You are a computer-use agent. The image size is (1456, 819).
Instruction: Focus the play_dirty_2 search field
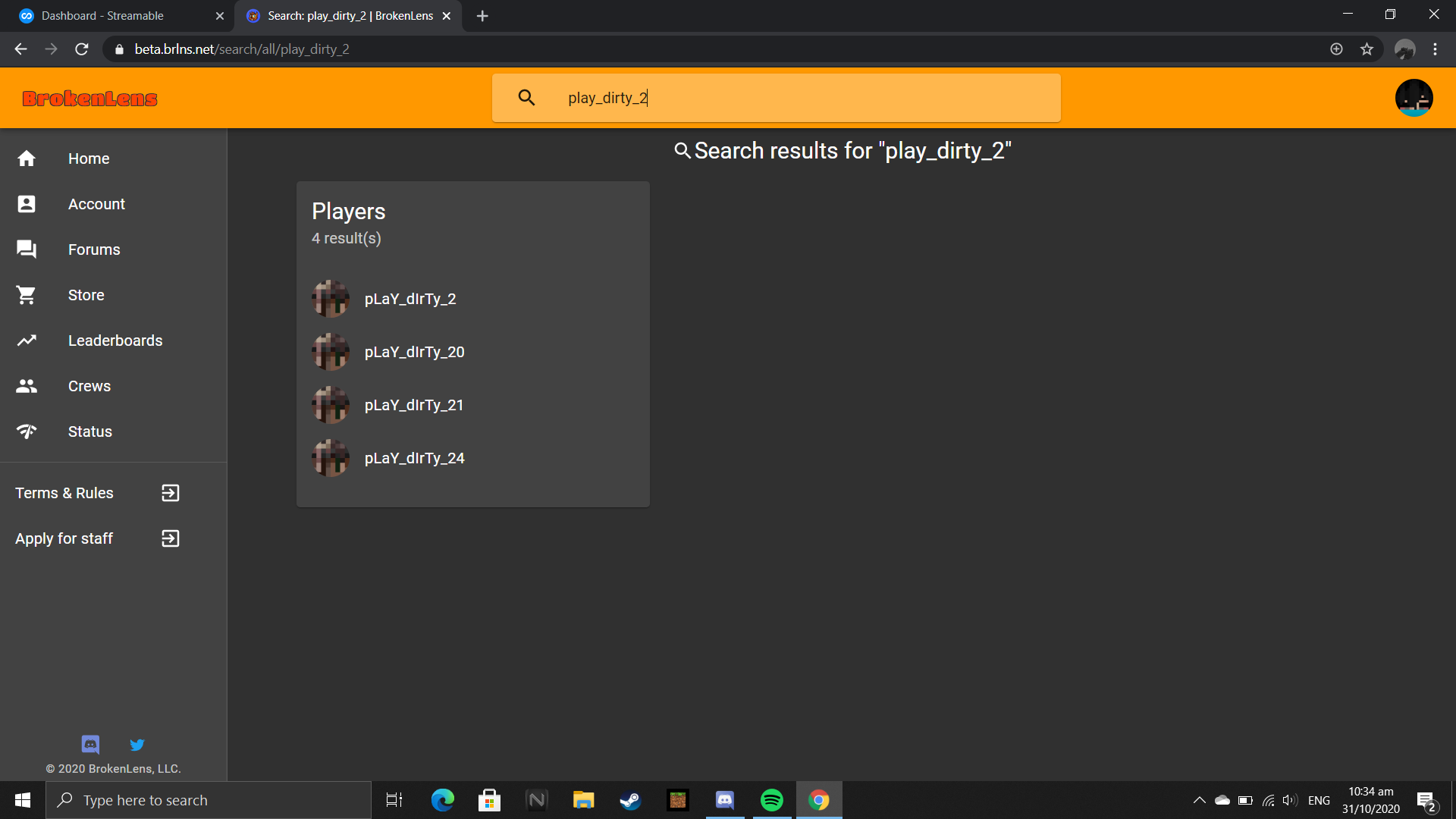click(x=776, y=98)
